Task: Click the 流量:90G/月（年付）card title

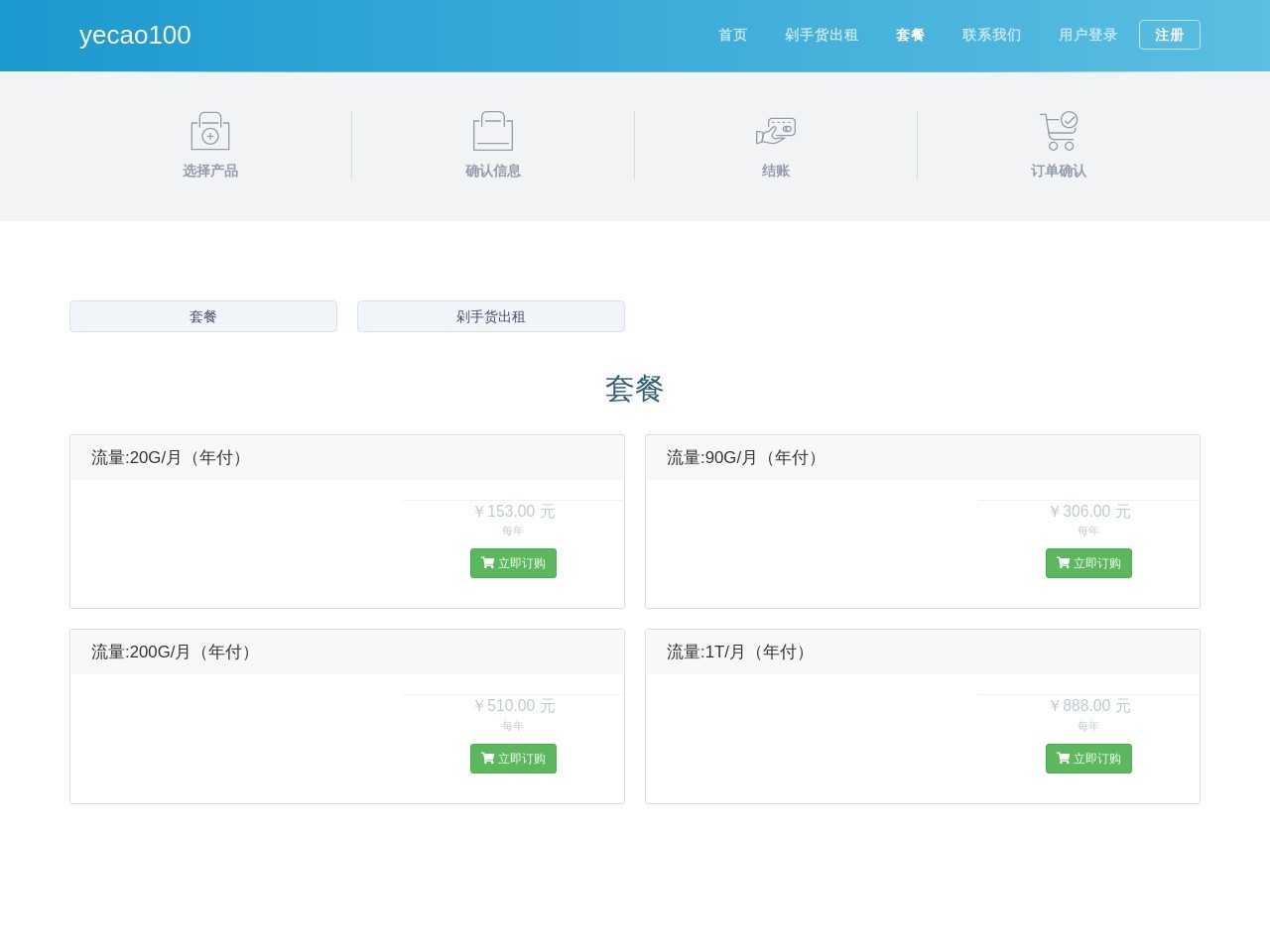Action: click(745, 457)
